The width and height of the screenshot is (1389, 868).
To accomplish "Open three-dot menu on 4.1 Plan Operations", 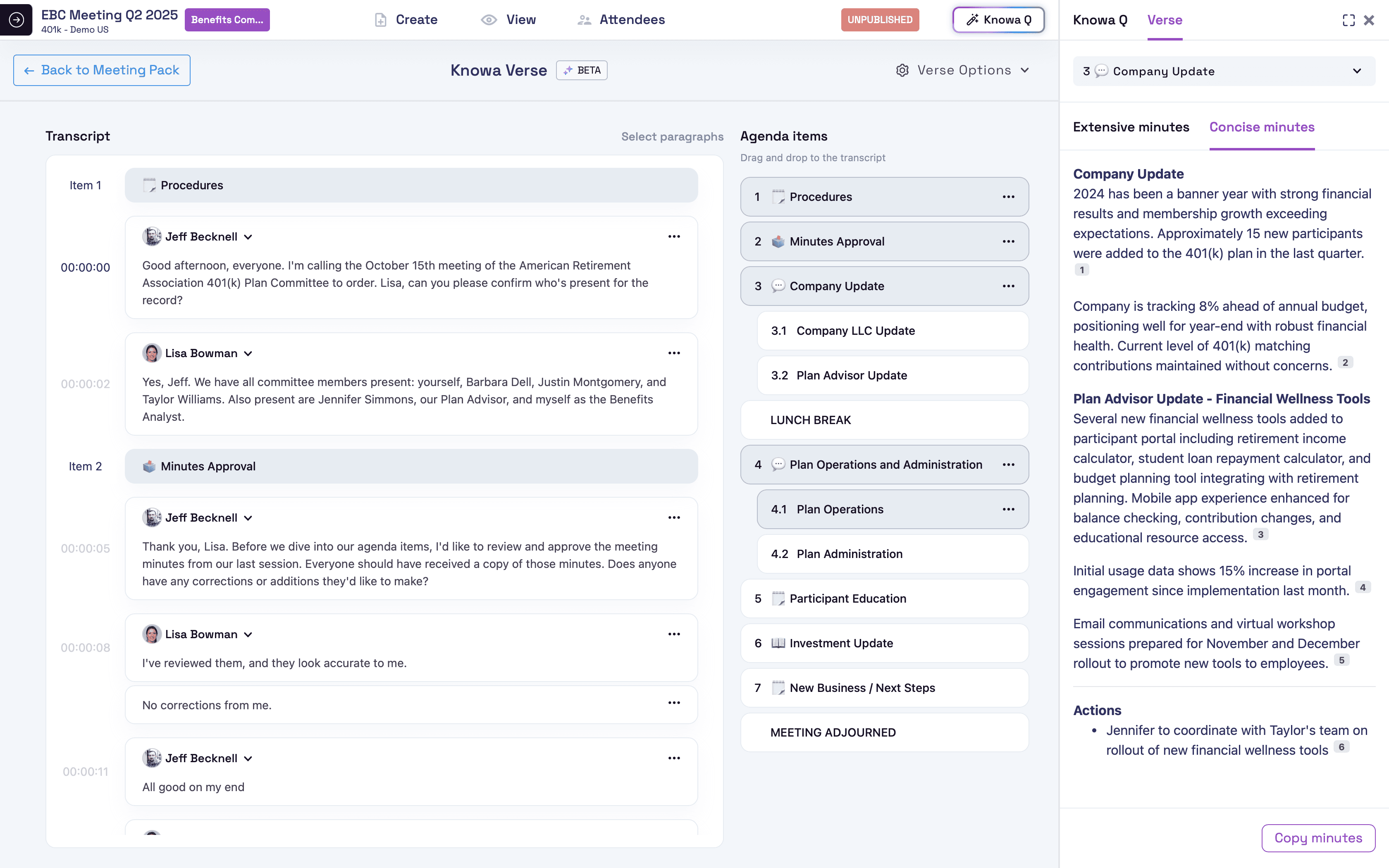I will (x=1008, y=509).
